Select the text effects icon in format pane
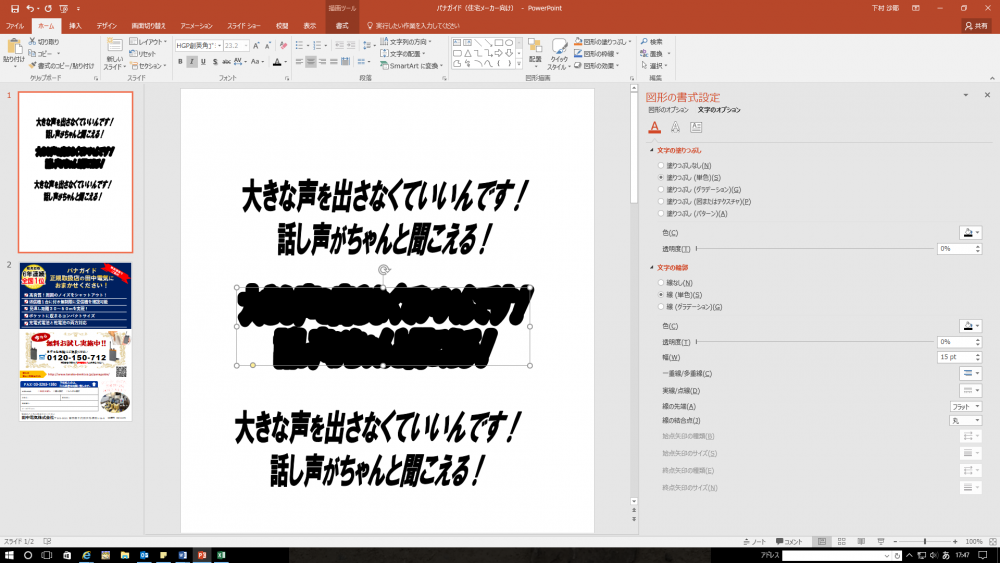This screenshot has height=563, width=1000. pyautogui.click(x=675, y=127)
